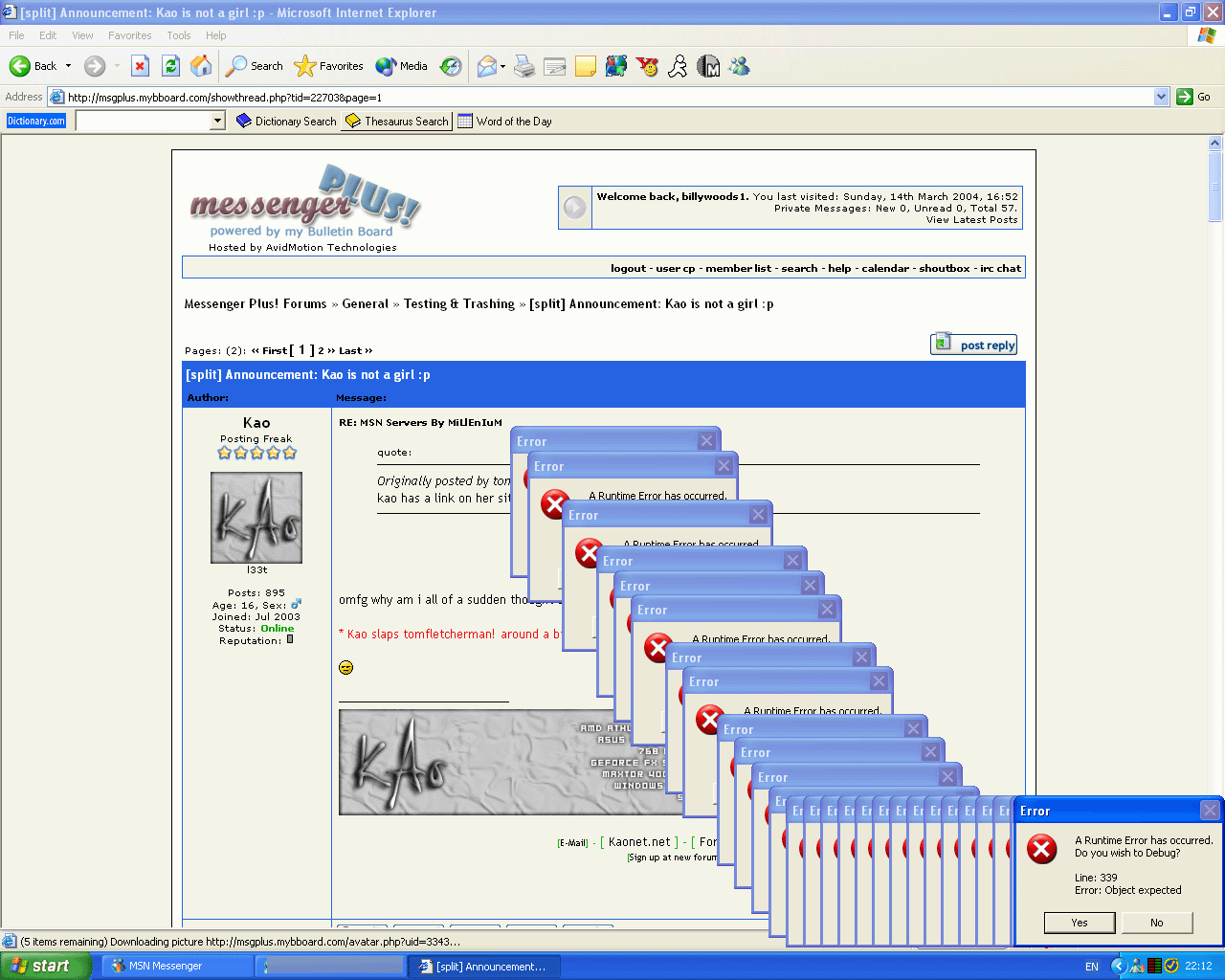Image resolution: width=1225 pixels, height=980 pixels.
Task: Click the smiley face toolbar icon
Action: point(648,66)
